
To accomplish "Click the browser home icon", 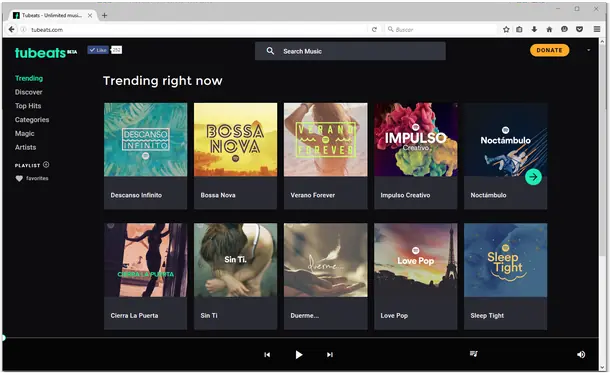I will [549, 30].
